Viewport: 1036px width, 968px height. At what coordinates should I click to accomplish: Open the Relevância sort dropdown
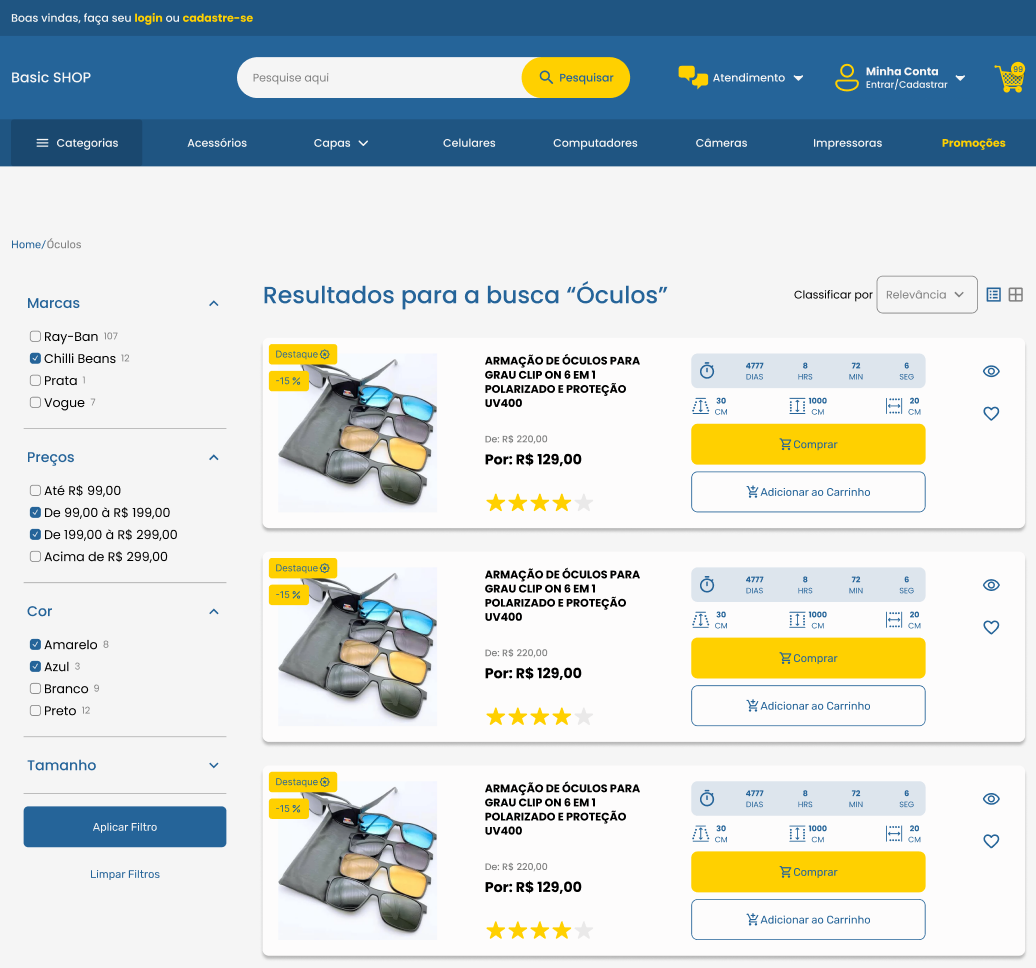[926, 295]
